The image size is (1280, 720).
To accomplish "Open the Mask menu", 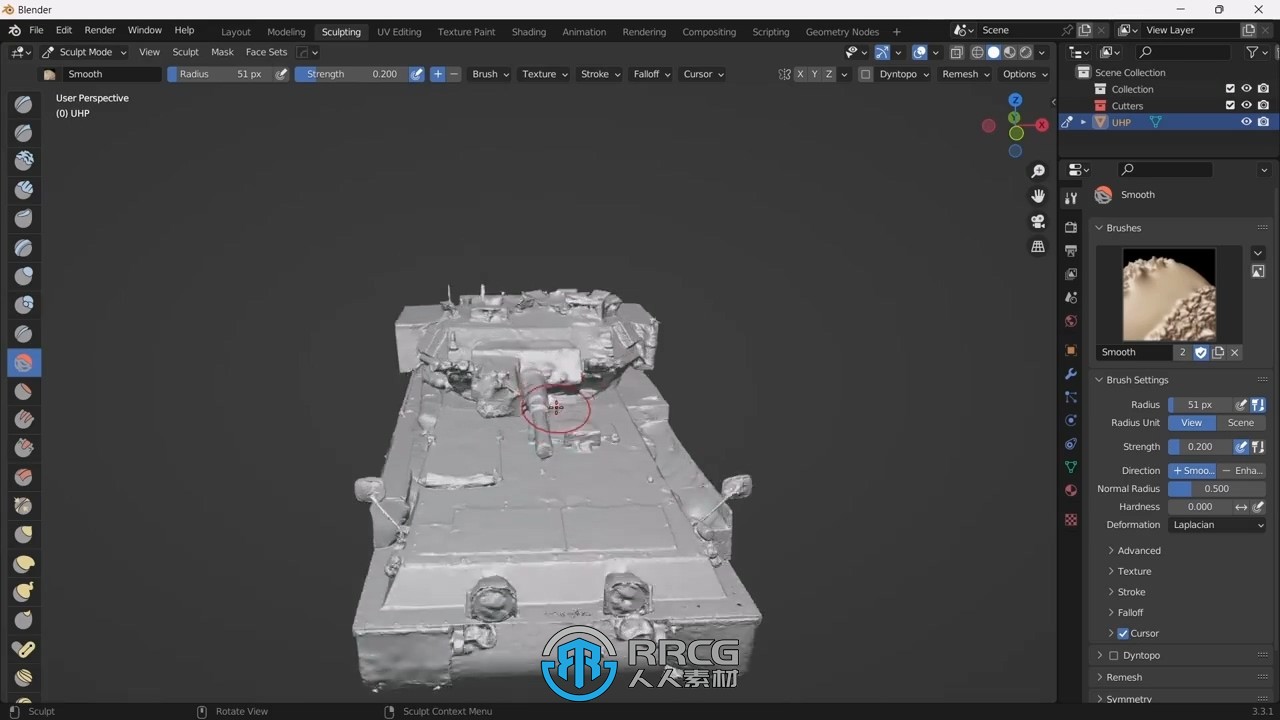I will coord(222,52).
